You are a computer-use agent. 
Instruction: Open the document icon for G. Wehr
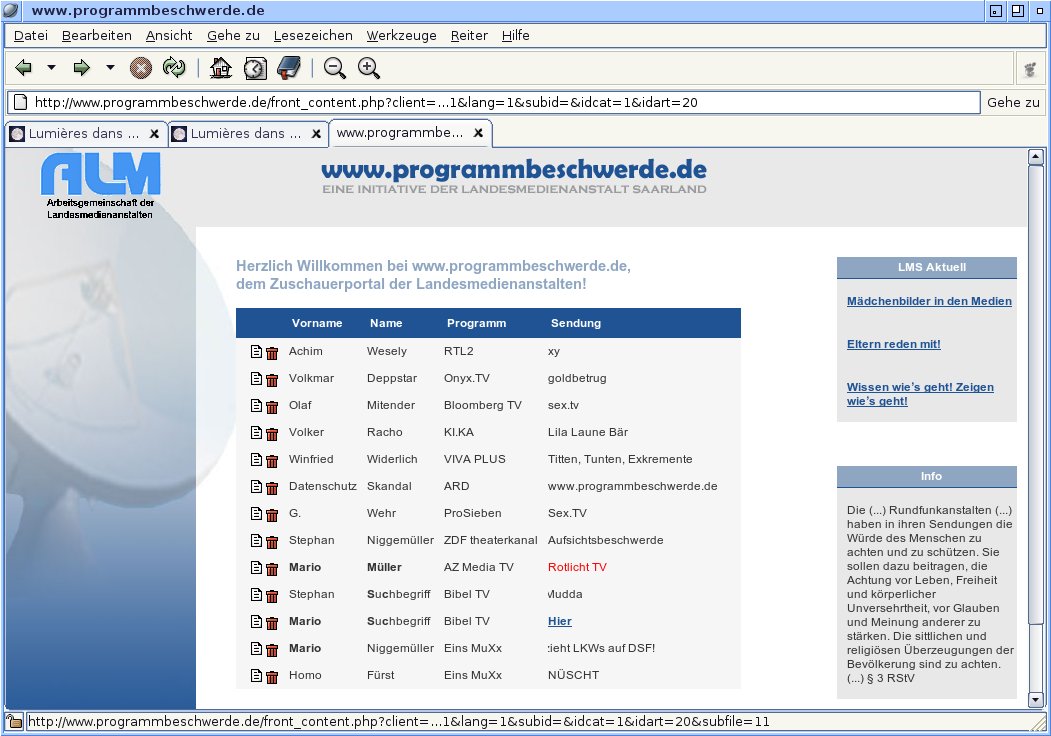click(x=256, y=513)
